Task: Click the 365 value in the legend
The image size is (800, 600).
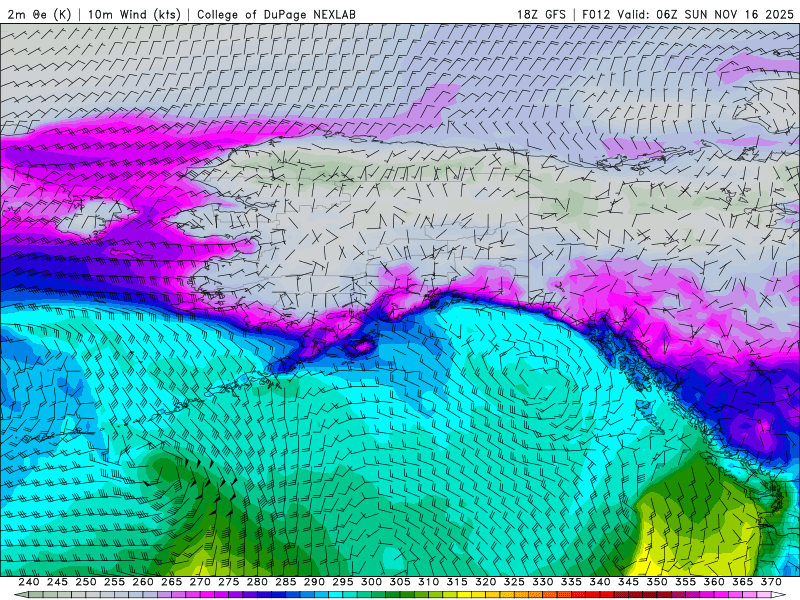Action: tap(743, 582)
